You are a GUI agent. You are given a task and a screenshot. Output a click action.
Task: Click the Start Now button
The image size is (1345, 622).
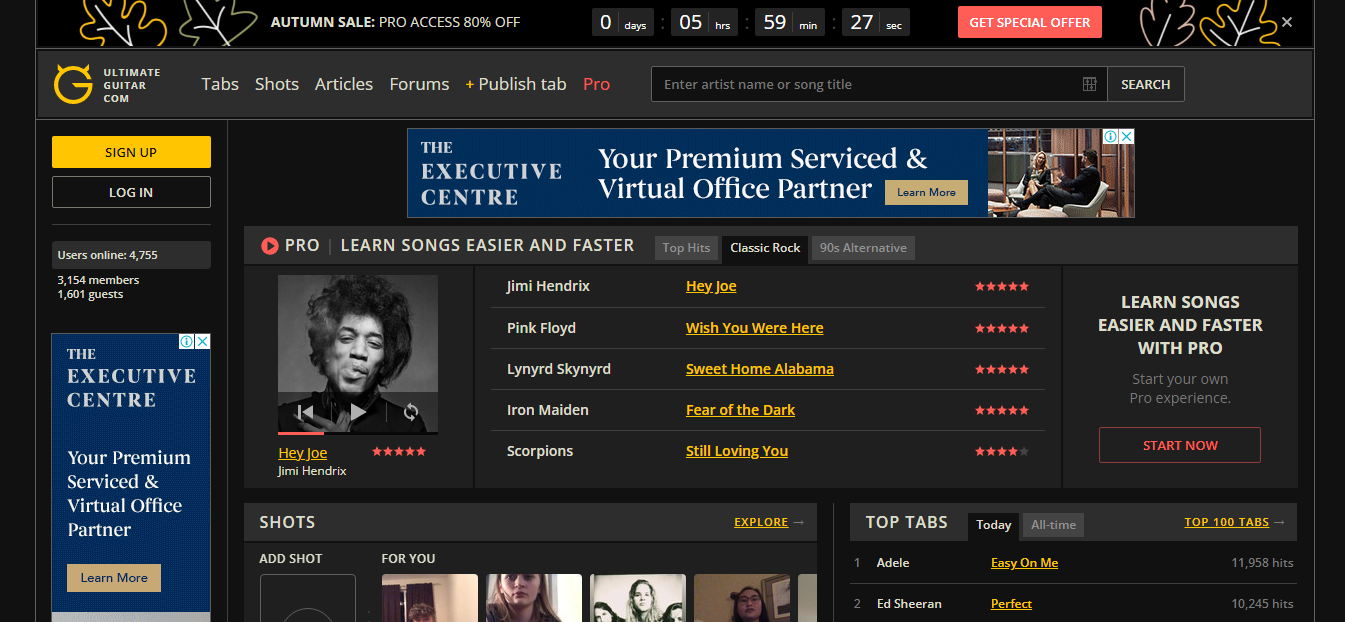[x=1180, y=445]
